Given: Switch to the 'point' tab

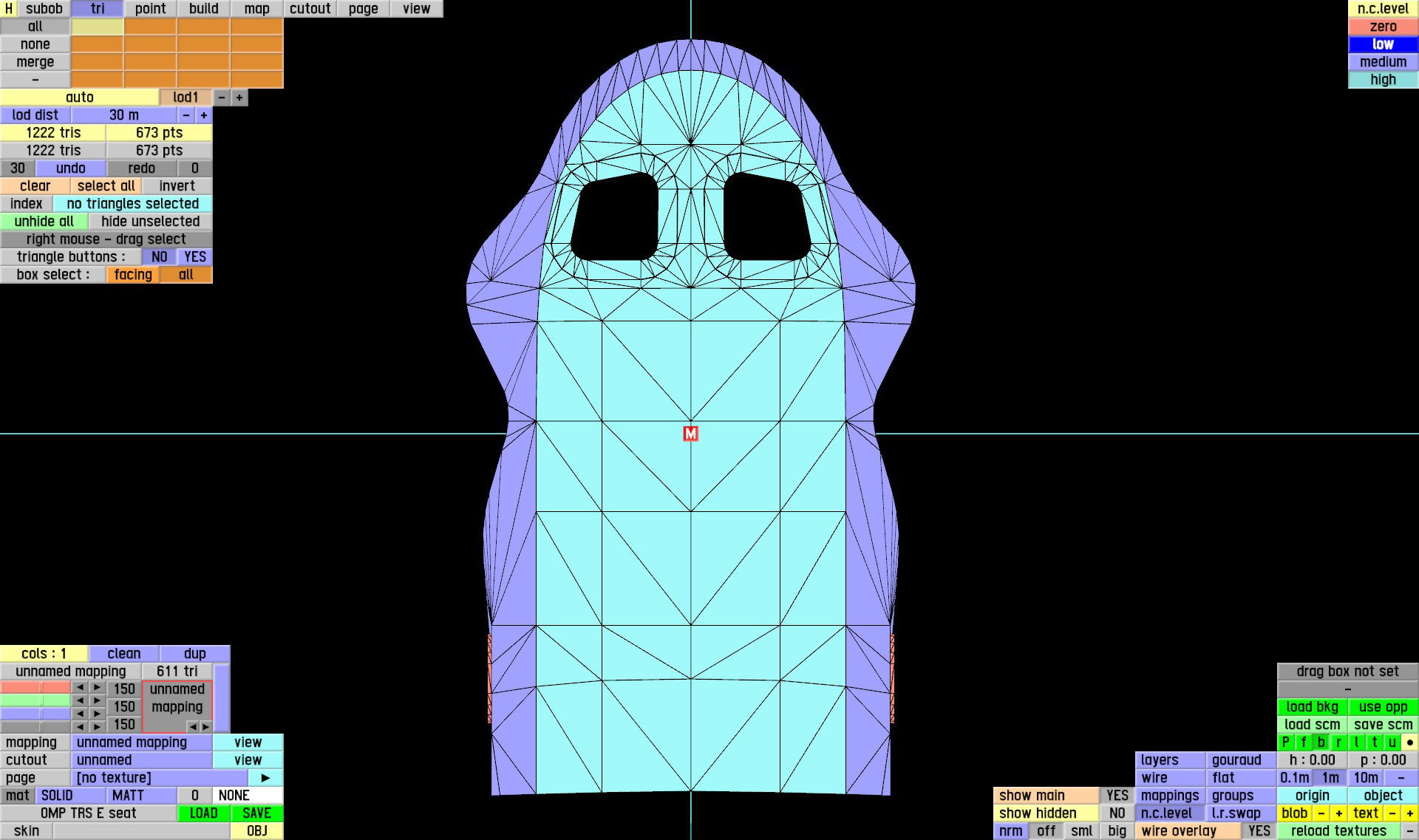Looking at the screenshot, I should (x=150, y=9).
